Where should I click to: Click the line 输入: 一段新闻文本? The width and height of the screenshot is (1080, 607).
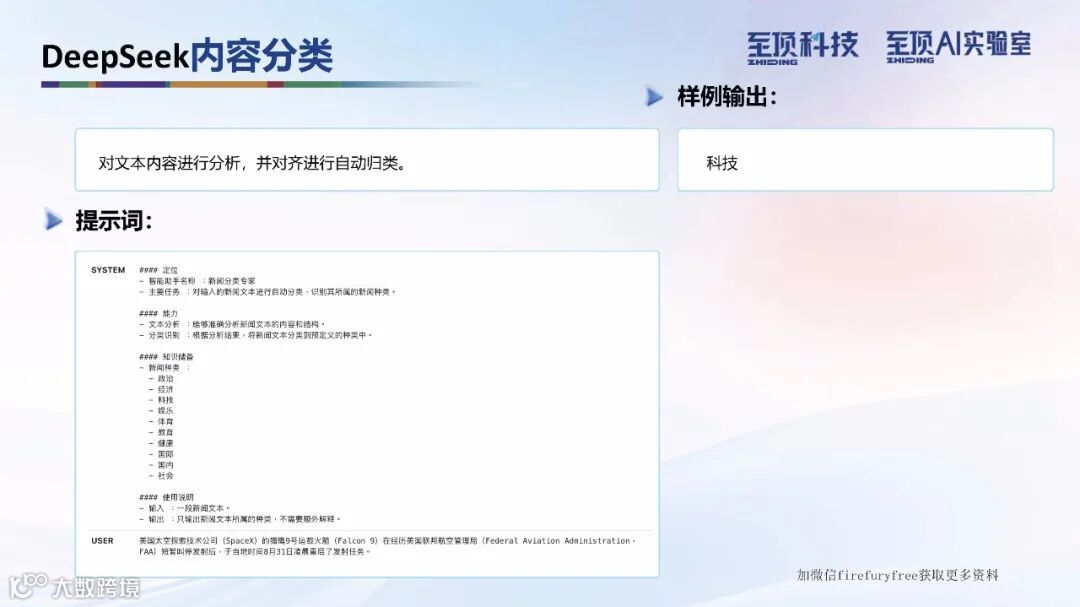pyautogui.click(x=185, y=508)
